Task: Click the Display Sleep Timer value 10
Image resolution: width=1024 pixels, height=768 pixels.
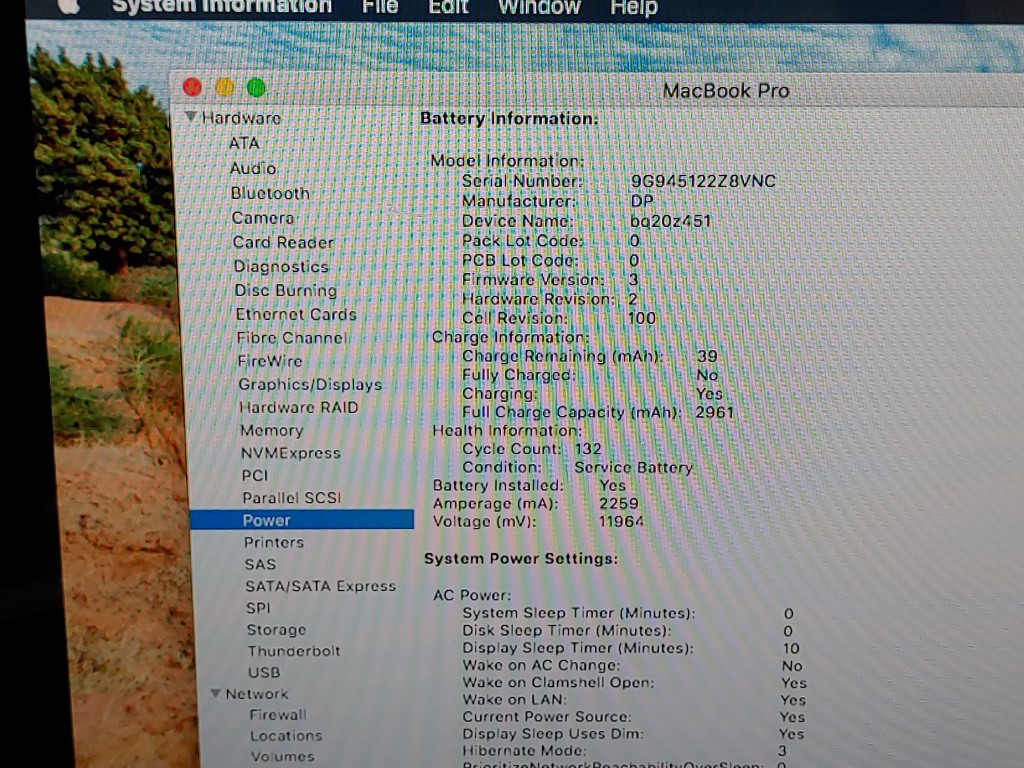Action: point(791,648)
